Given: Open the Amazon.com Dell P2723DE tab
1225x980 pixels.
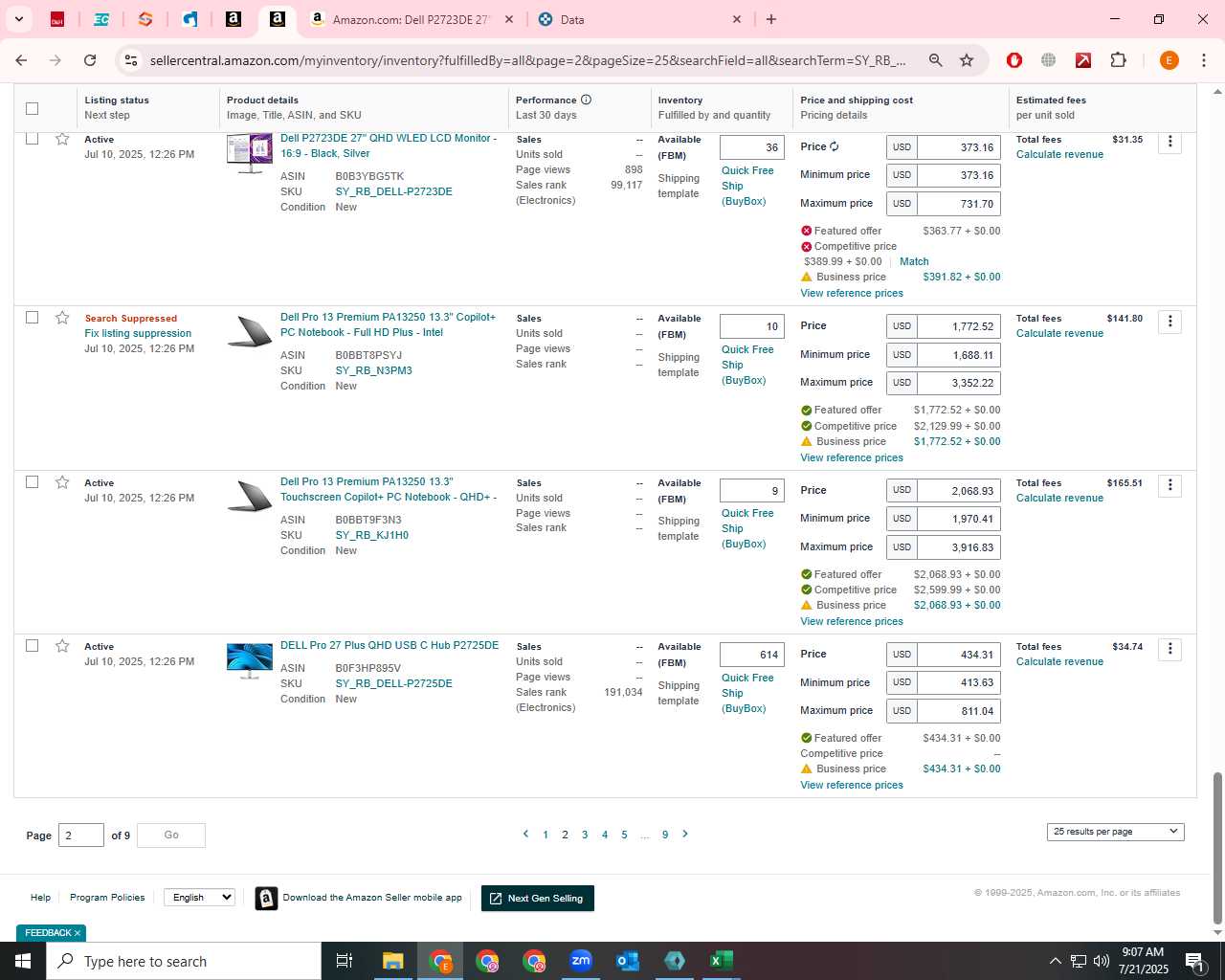Looking at the screenshot, I should click(412, 19).
